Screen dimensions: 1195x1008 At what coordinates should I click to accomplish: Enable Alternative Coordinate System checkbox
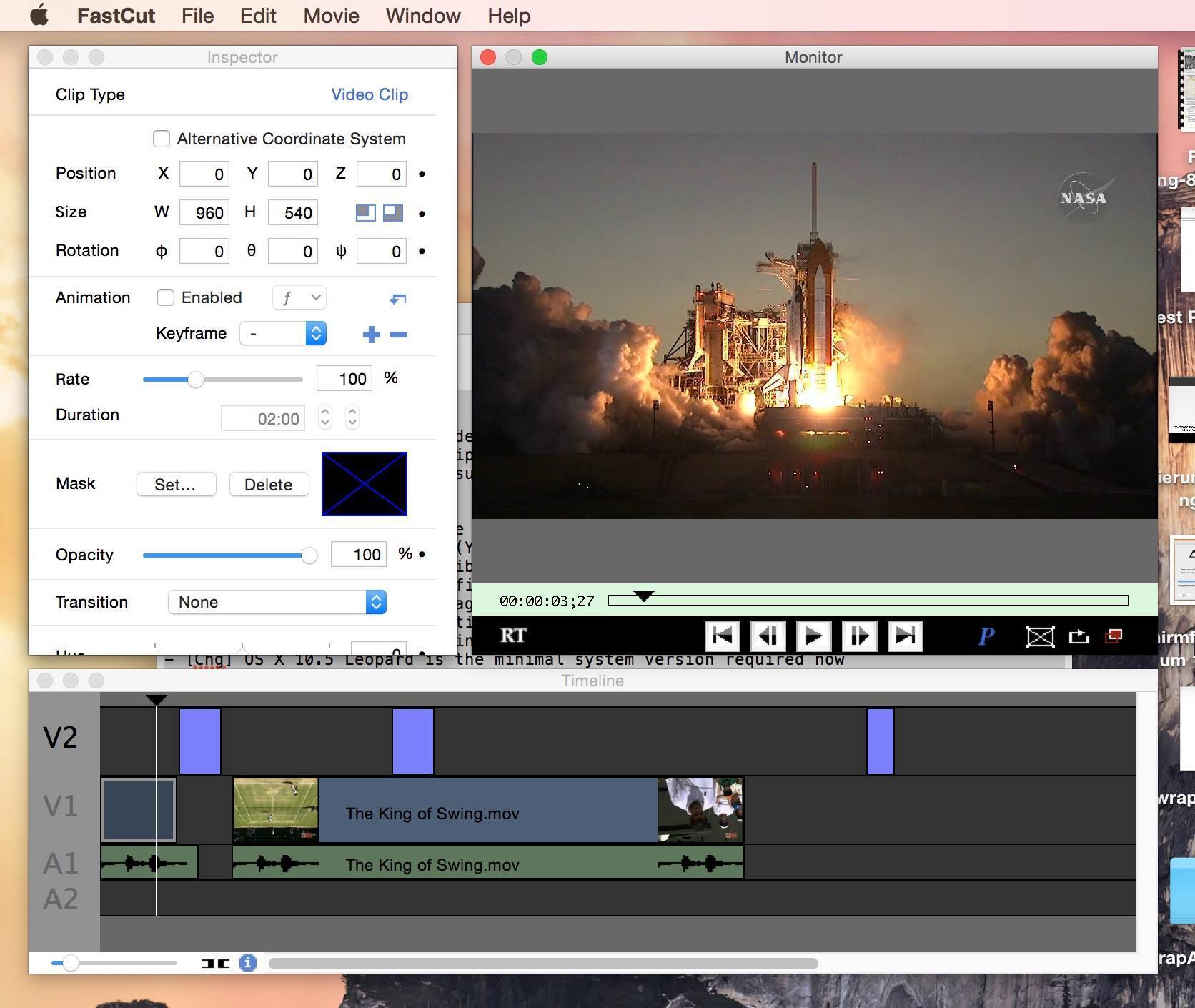pos(162,139)
